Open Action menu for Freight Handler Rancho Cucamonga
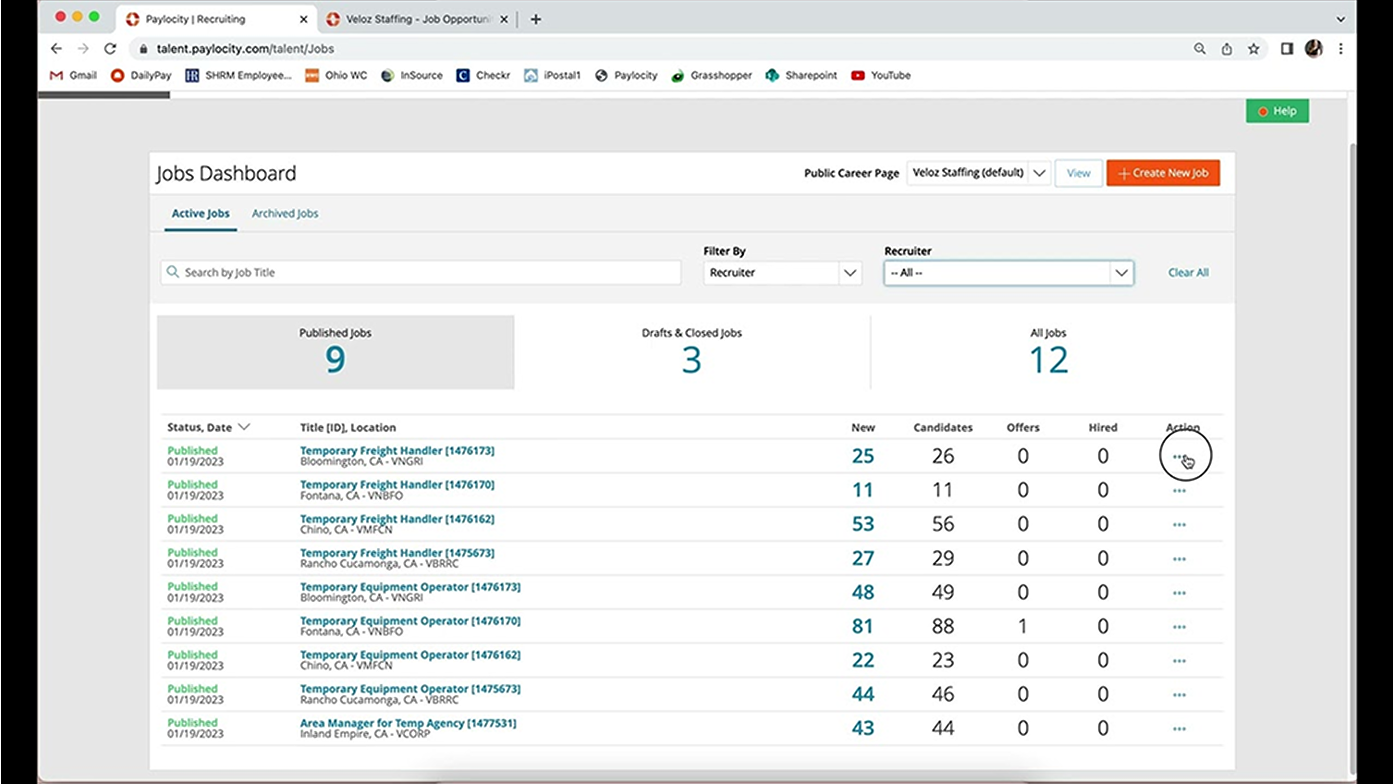This screenshot has height=784, width=1393. click(1179, 558)
